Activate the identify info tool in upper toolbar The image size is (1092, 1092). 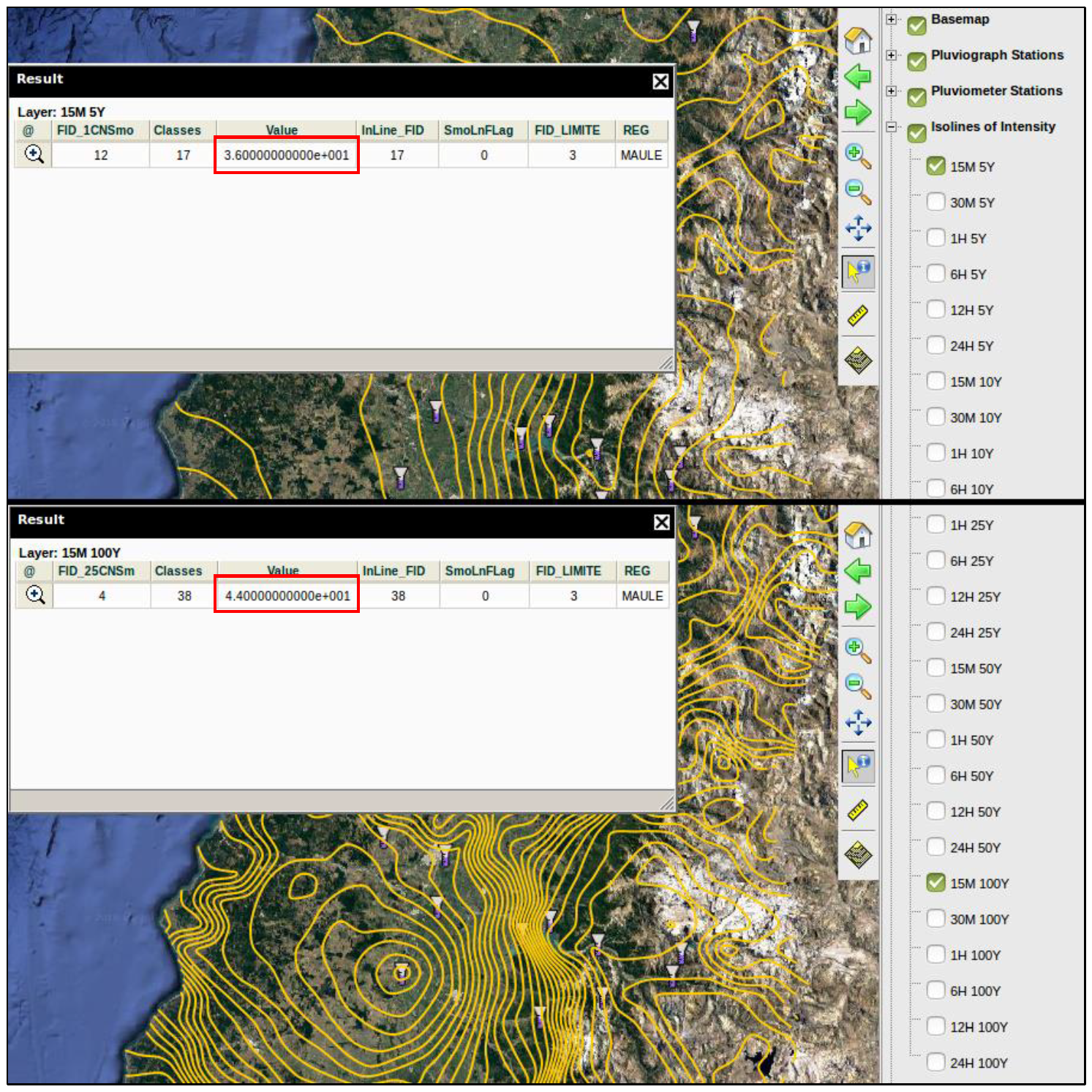coord(858,271)
